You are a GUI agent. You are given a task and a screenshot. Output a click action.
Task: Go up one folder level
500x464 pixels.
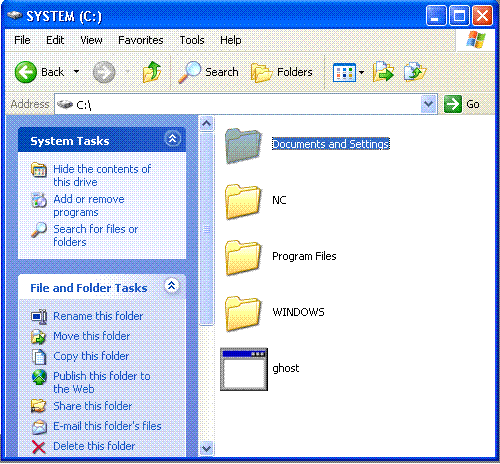152,72
